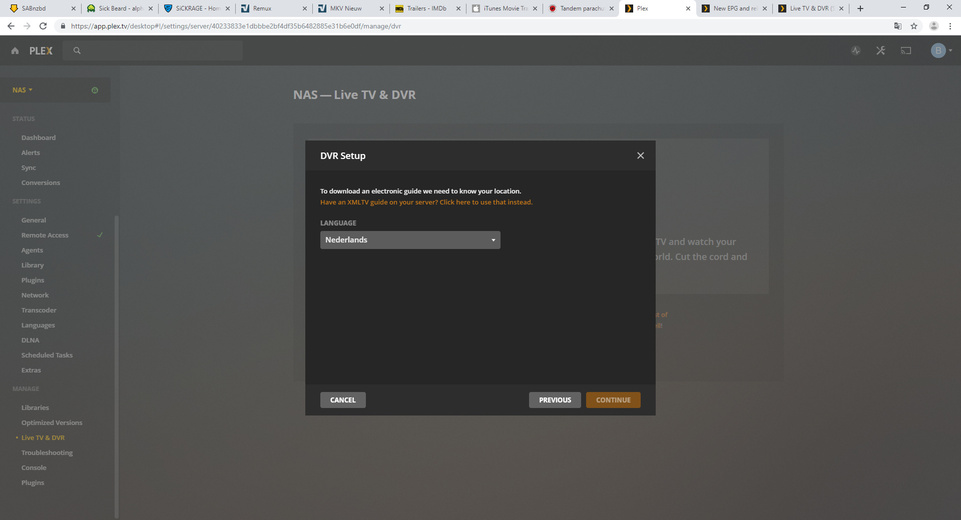Click the Previous button
The image size is (961, 520).
(x=555, y=400)
